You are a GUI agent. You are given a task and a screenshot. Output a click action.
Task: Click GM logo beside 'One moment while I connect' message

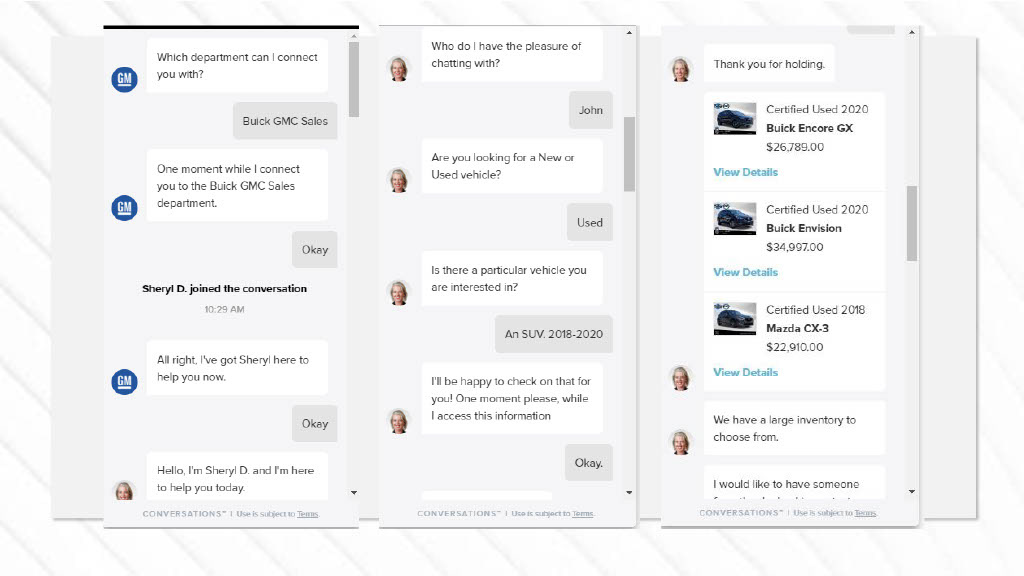point(124,208)
